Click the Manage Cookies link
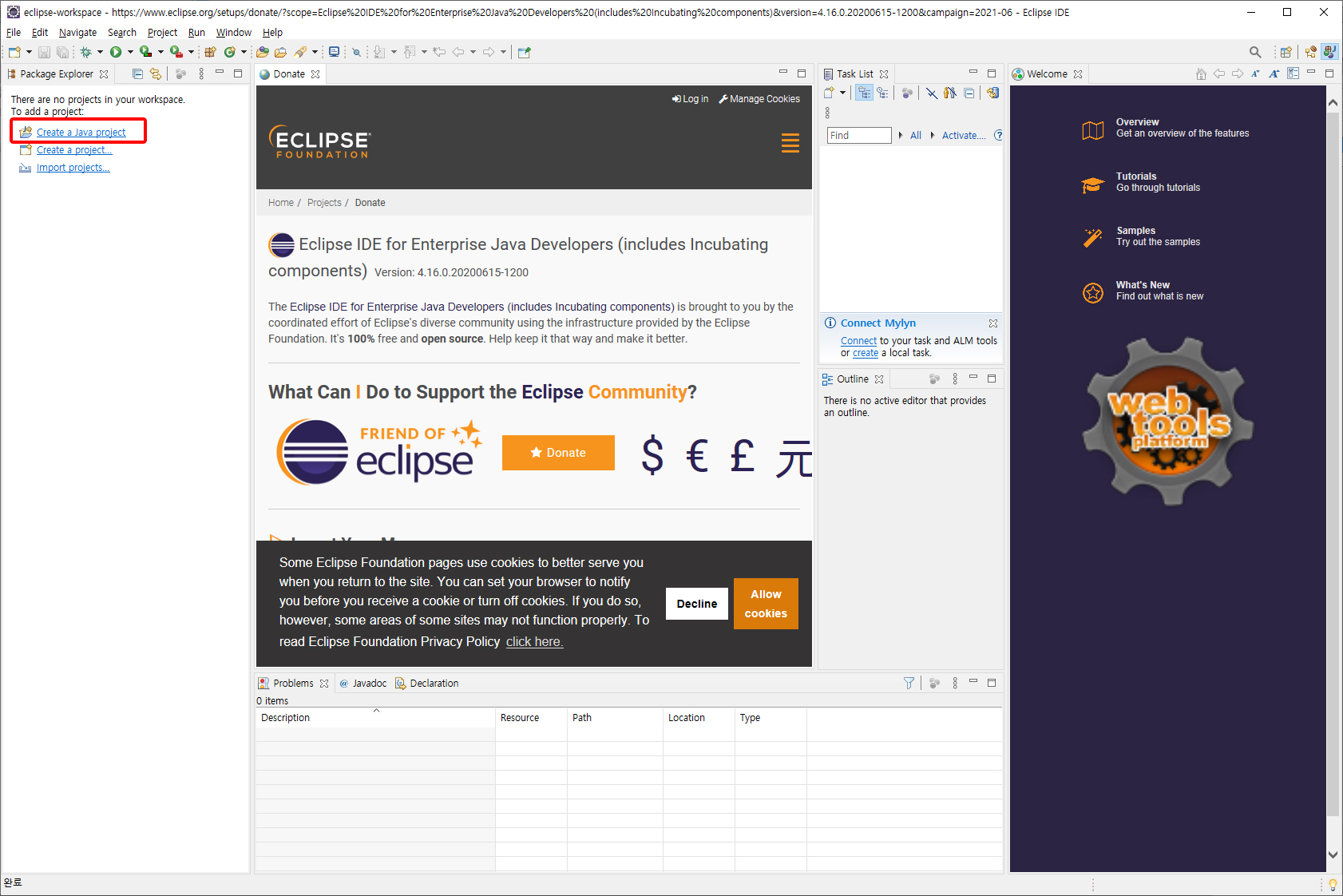Screen dimensions: 1343x896 [x=759, y=99]
